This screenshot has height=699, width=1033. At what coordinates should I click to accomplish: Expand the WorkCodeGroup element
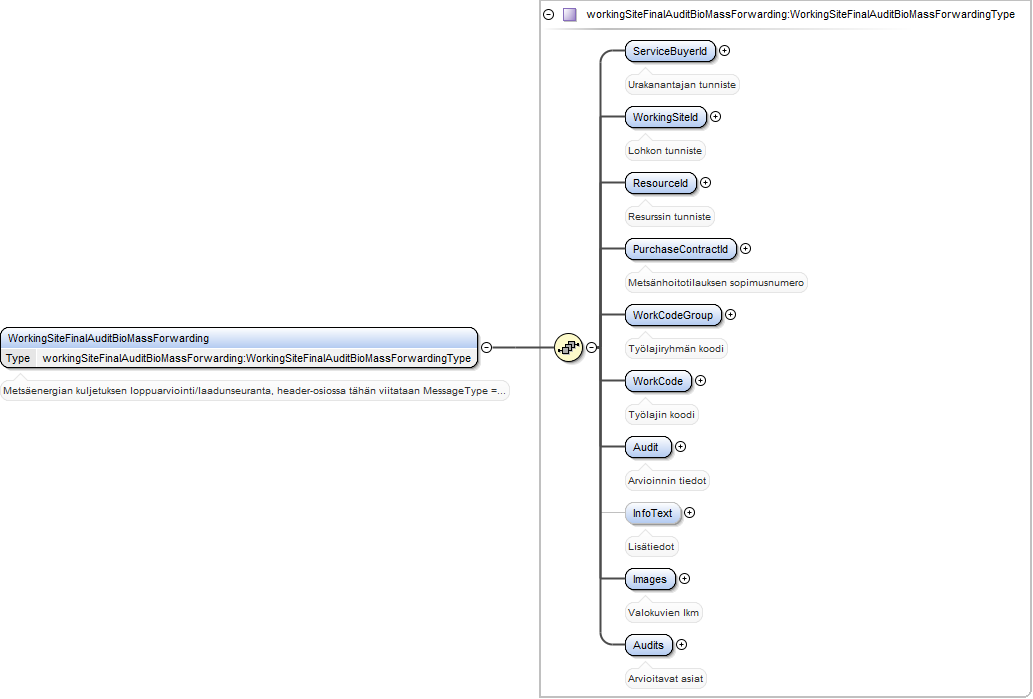click(x=731, y=315)
